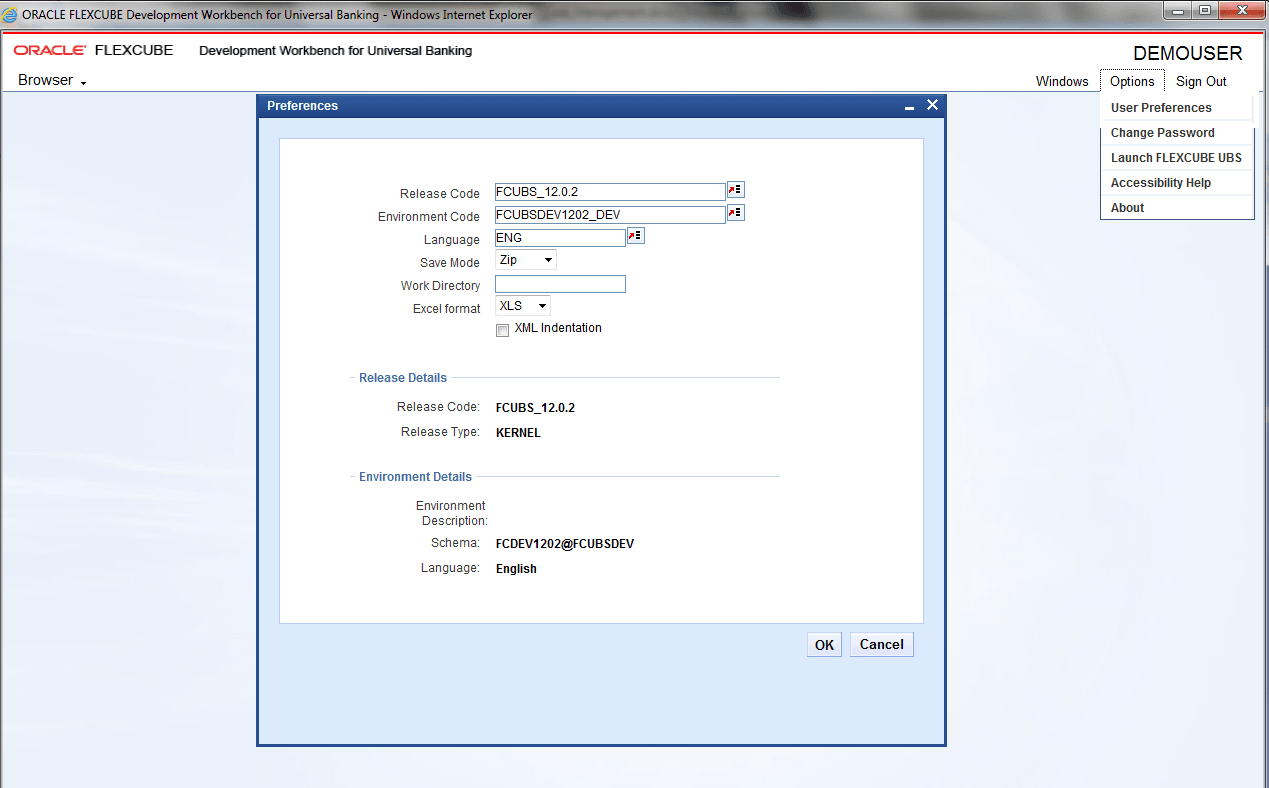The width and height of the screenshot is (1269, 788).
Task: Open the Options menu
Action: [x=1132, y=82]
